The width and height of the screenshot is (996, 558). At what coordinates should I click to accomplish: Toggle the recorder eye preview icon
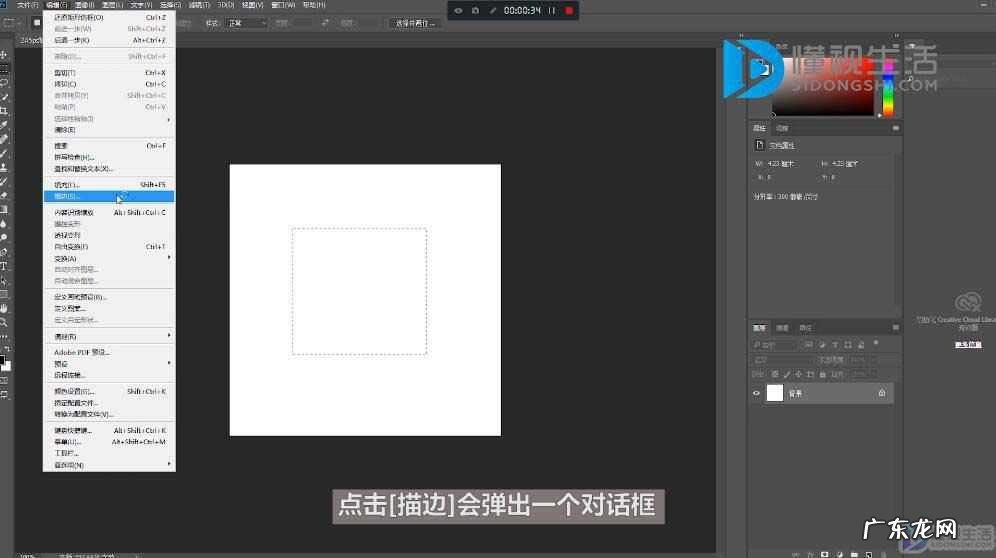(x=458, y=11)
